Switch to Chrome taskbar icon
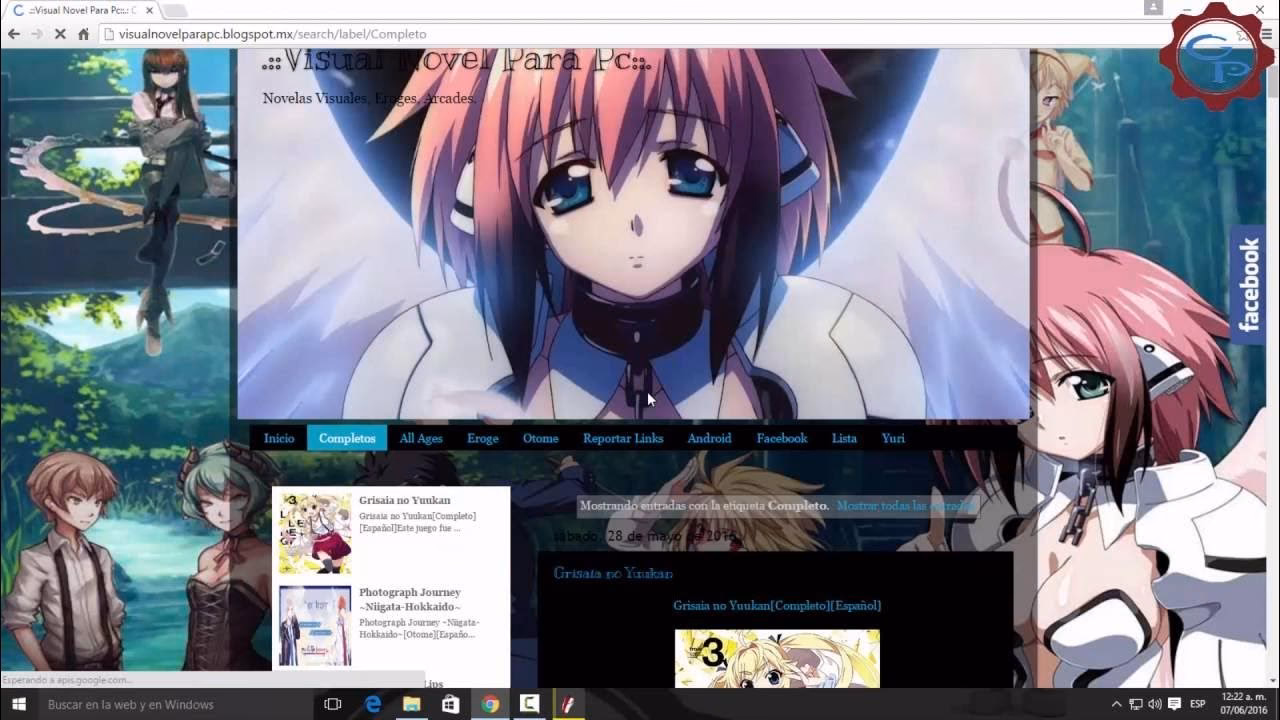 pyautogui.click(x=490, y=704)
